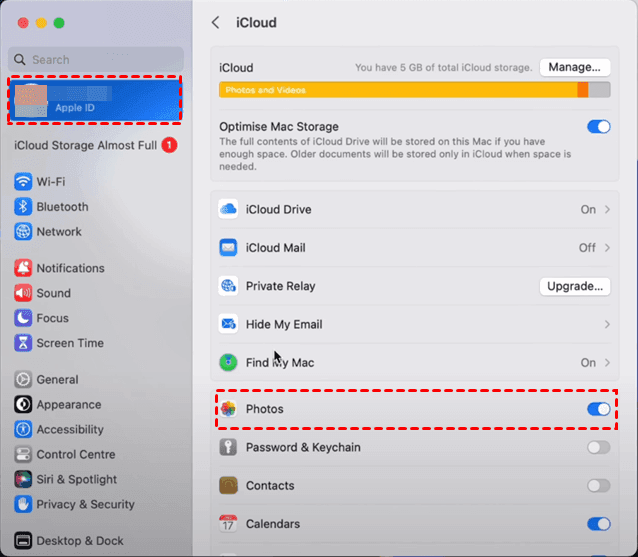The image size is (638, 557).
Task: Click the iCloud Drive cloud icon
Action: [x=228, y=210]
